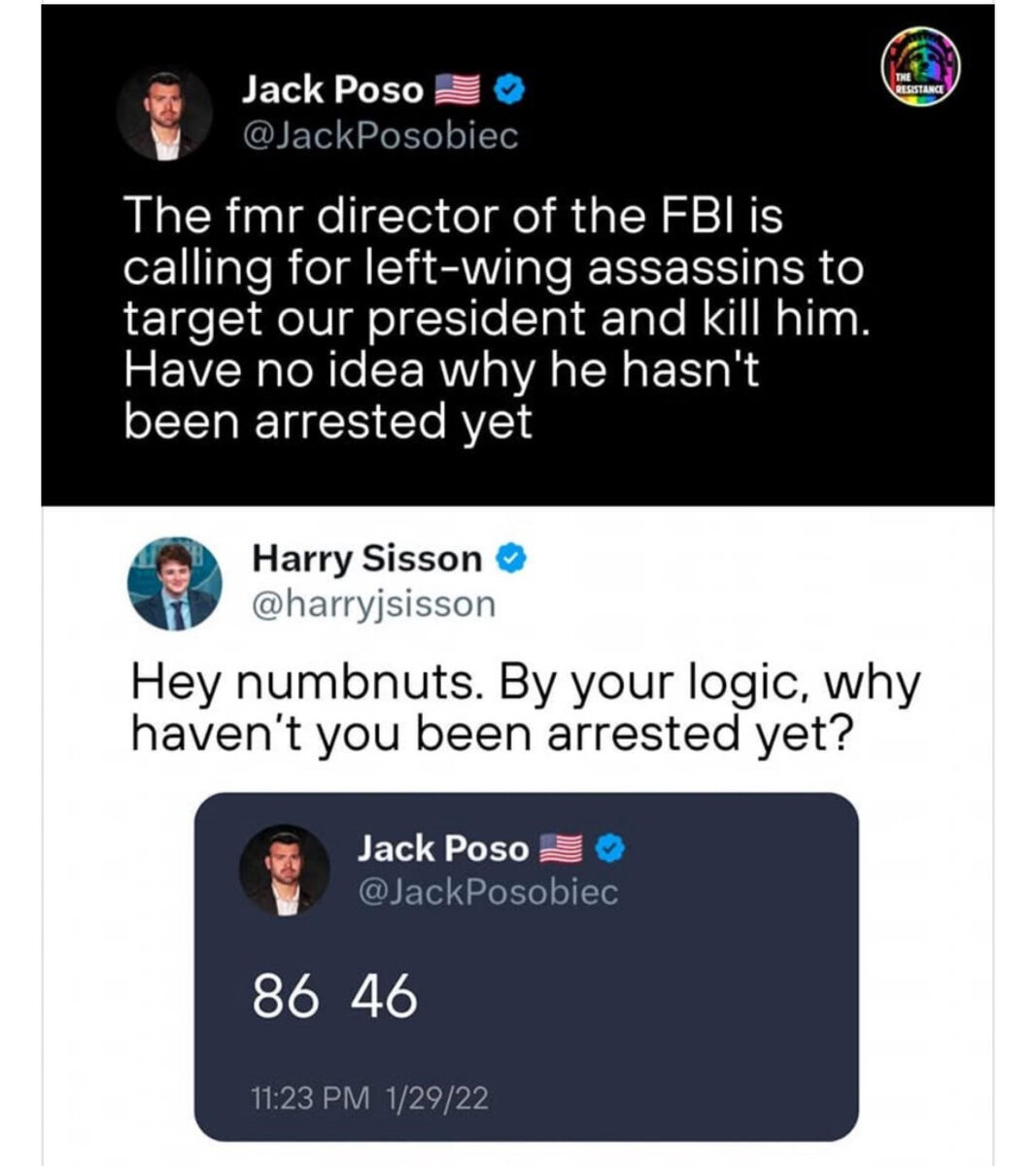Click the Jack Poso display name at top
1036x1166 pixels.
pyautogui.click(x=331, y=90)
